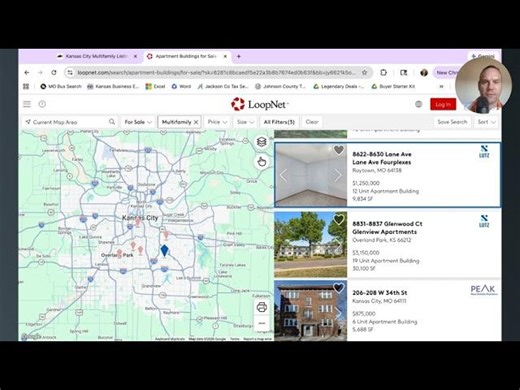Open the MO Bus Search bookmark
This screenshot has width=520, height=390.
coord(61,86)
